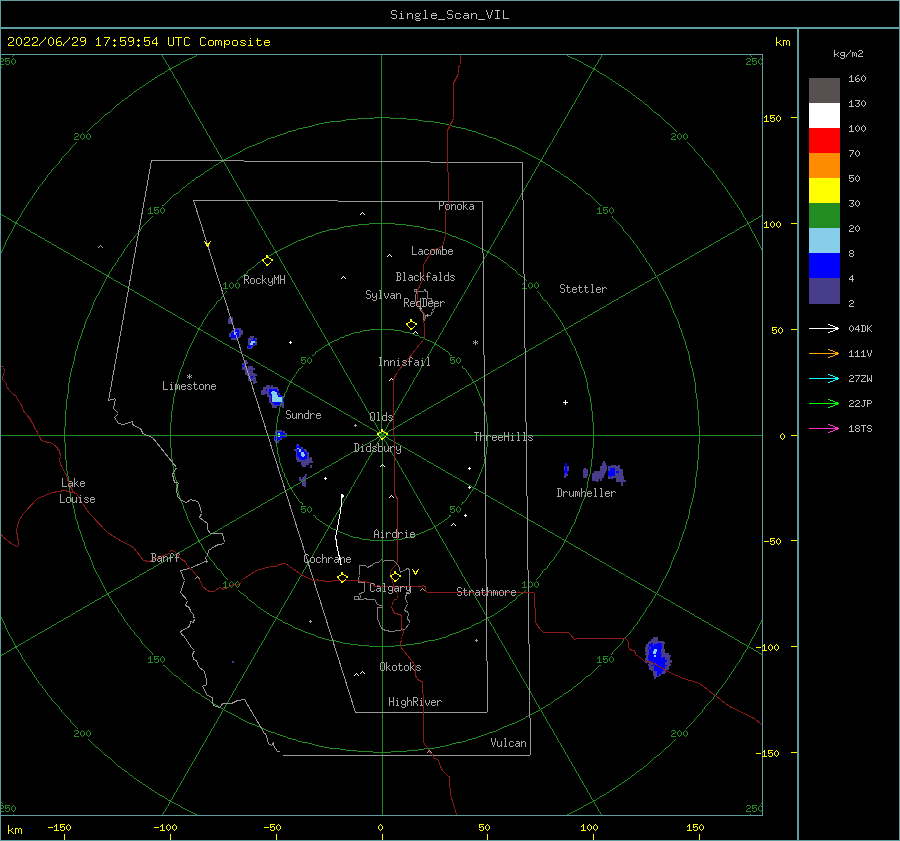Viewport: 900px width, 841px height.
Task: Select the yellow diamond marker above Calgary label
Action: click(395, 576)
